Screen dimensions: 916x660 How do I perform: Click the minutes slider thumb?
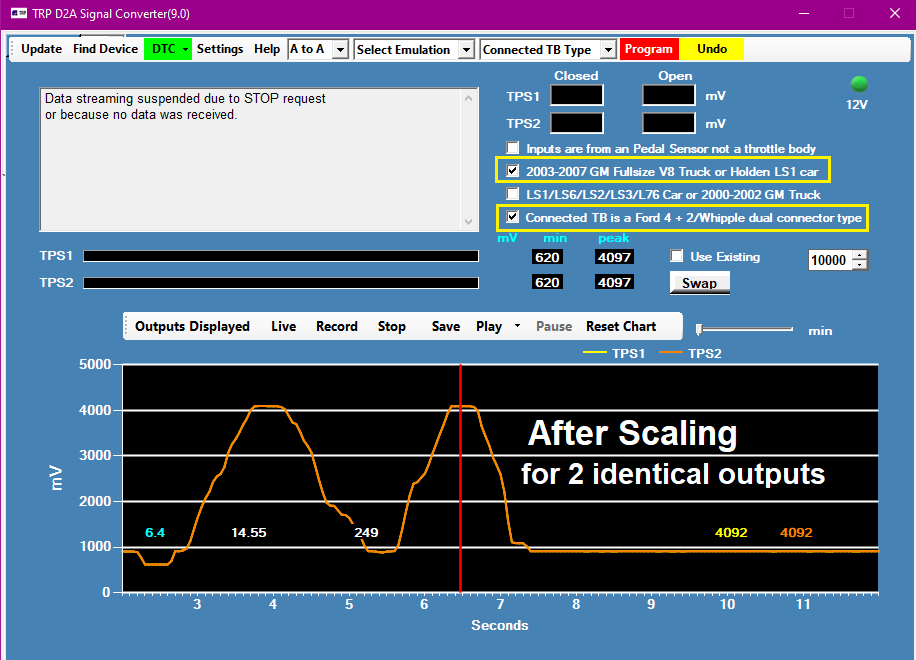pos(699,330)
